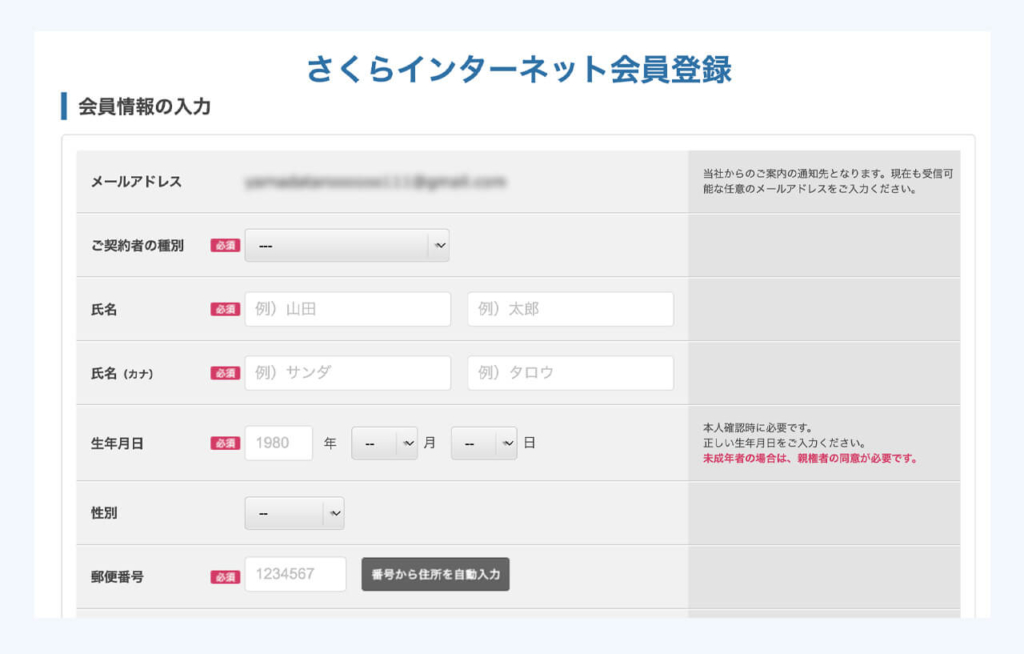
Task: Click the 生年月日 label
Action: [117, 444]
